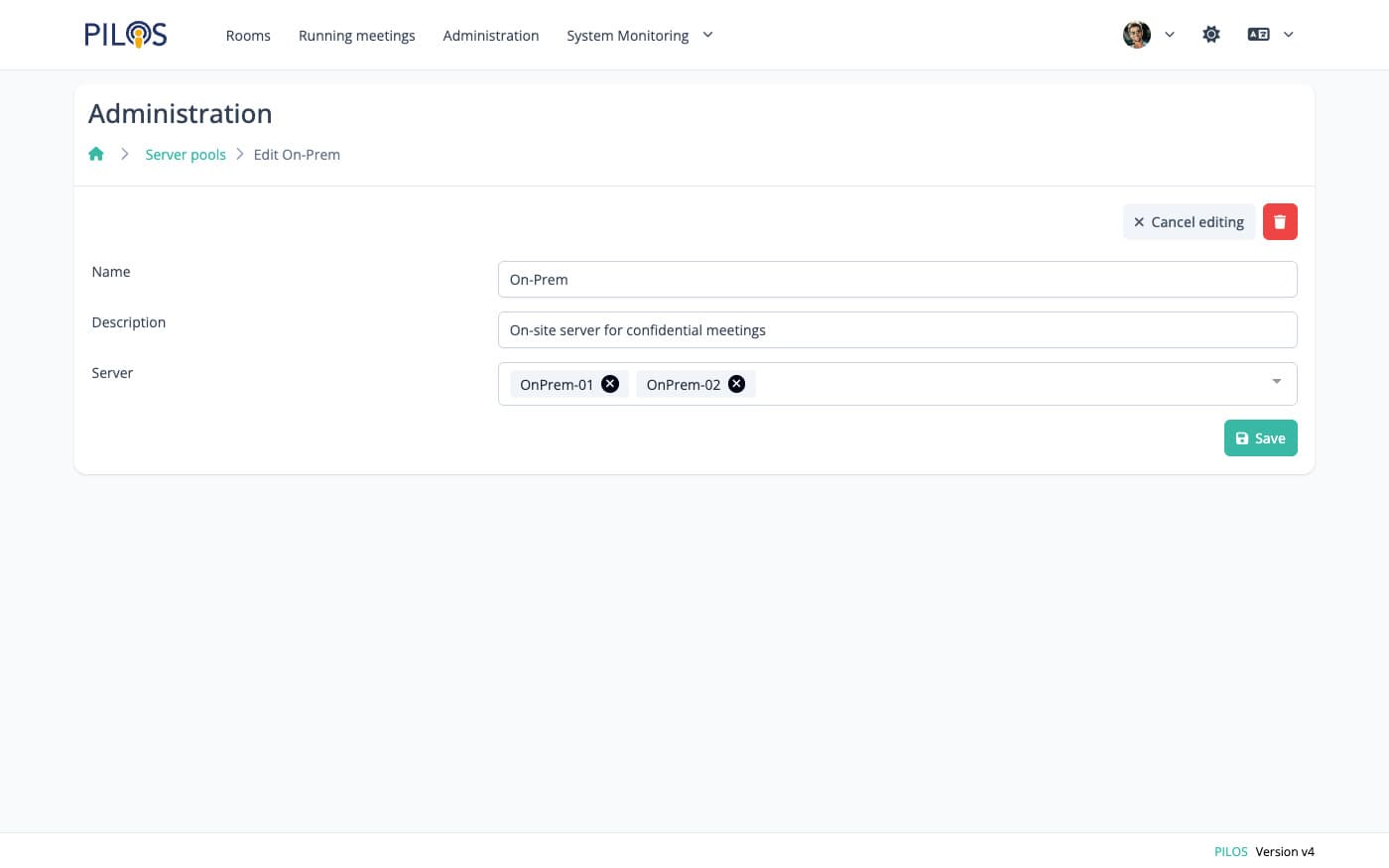Go to Running meetings
Viewport: 1389px width, 868px height.
pos(356,36)
